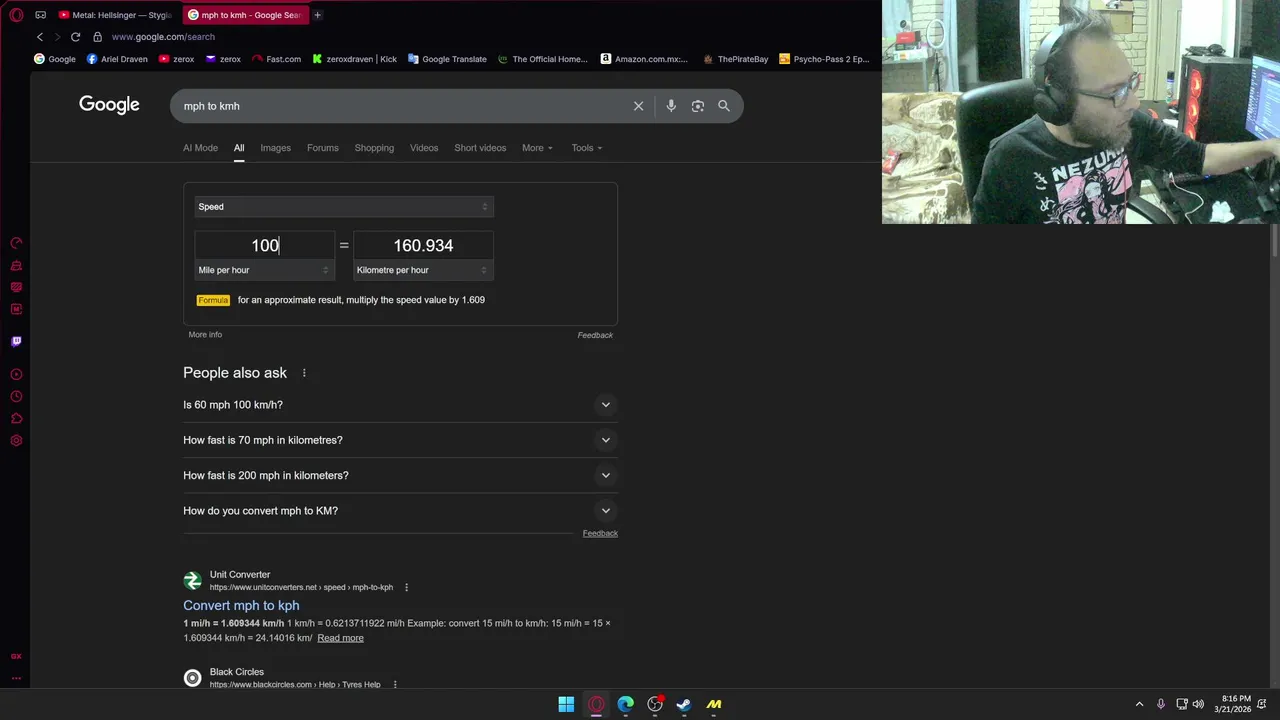Image resolution: width=1280 pixels, height=720 pixels.
Task: Run search with the magnifier icon
Action: click(724, 106)
